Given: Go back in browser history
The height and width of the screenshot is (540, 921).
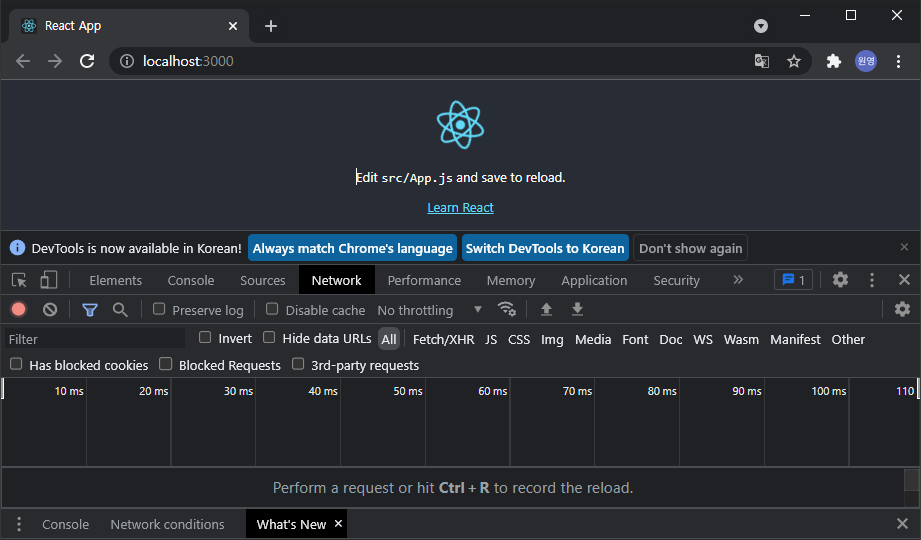Looking at the screenshot, I should click(x=23, y=61).
